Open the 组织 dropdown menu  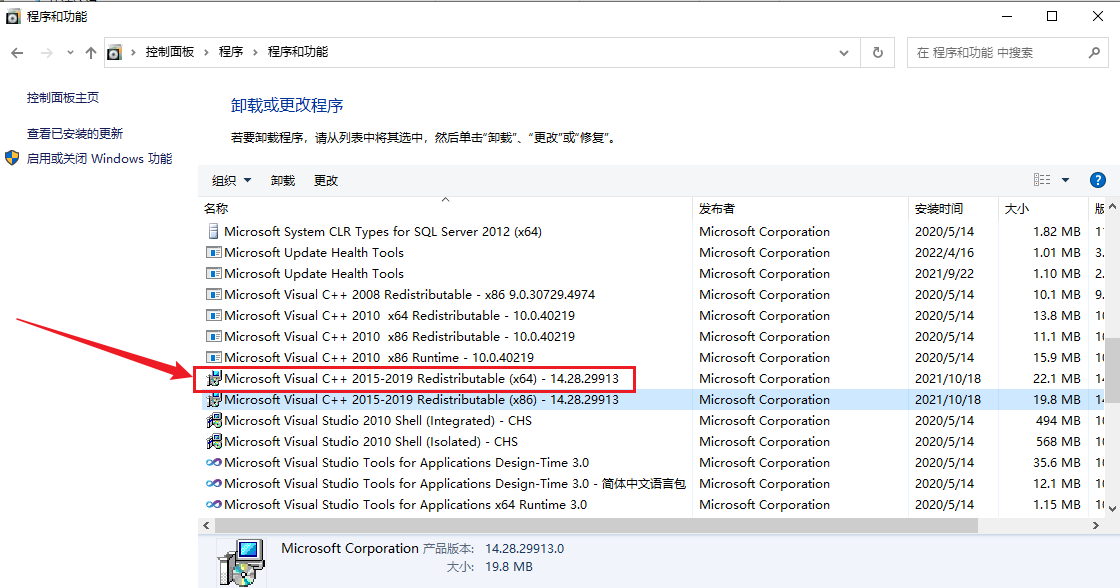(231, 181)
